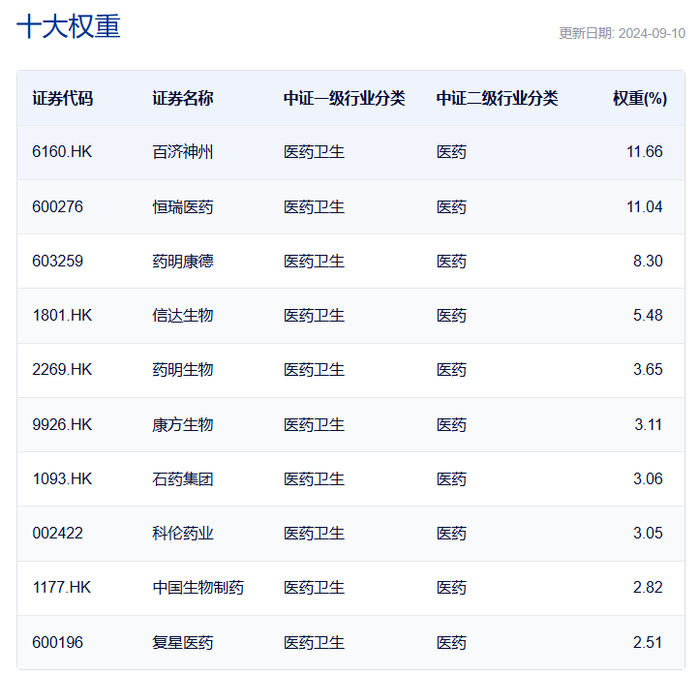Viewport: 700px width, 679px height.
Task: Click 医药卫生 in the 药明生物 row
Action: 314,370
